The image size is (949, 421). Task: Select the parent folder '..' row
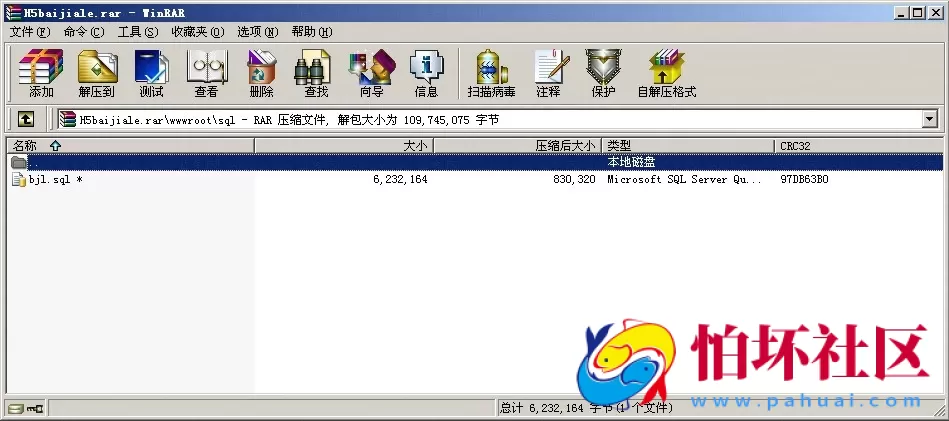(474, 162)
